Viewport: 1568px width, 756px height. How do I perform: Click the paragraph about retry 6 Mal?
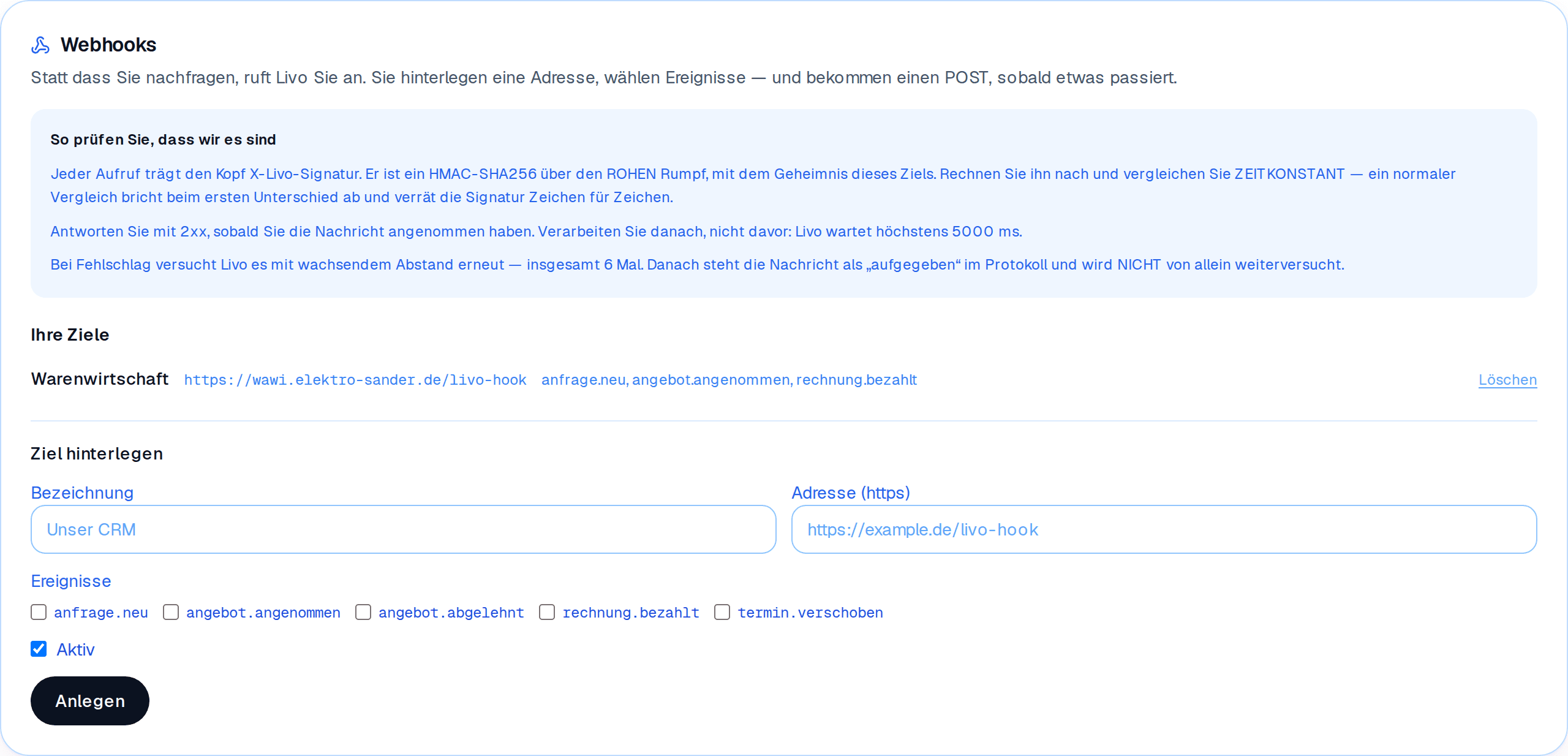pyautogui.click(x=697, y=265)
